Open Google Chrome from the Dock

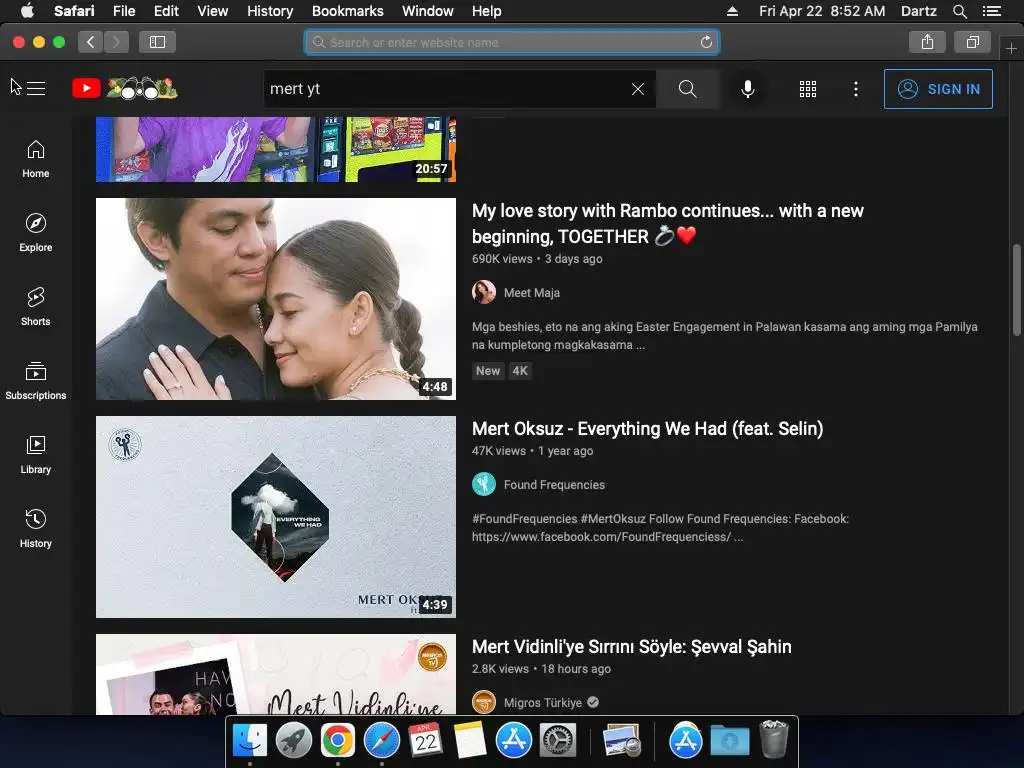338,741
